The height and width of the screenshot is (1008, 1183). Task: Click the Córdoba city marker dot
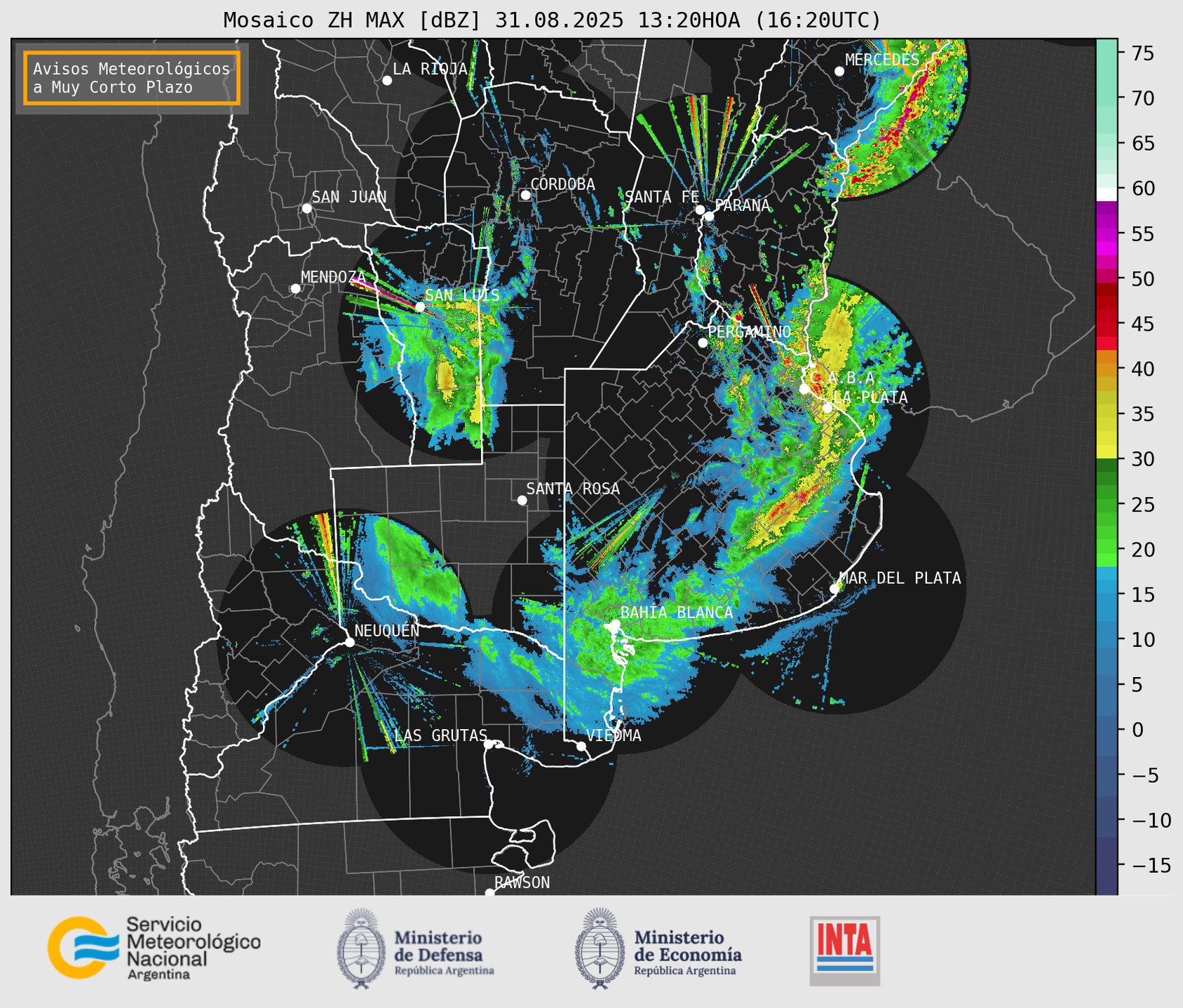coord(525,195)
